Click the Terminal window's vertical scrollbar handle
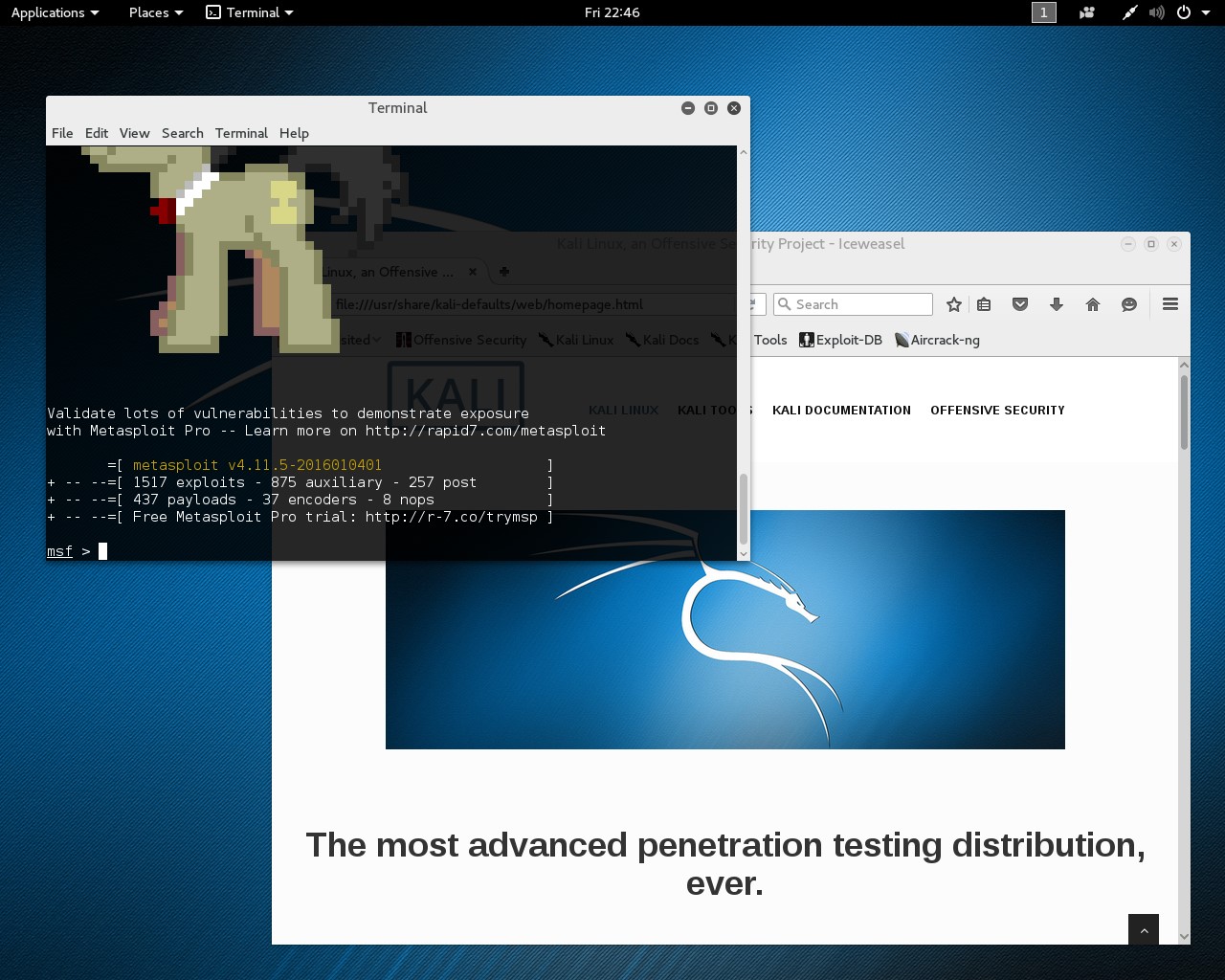1225x980 pixels. (744, 507)
